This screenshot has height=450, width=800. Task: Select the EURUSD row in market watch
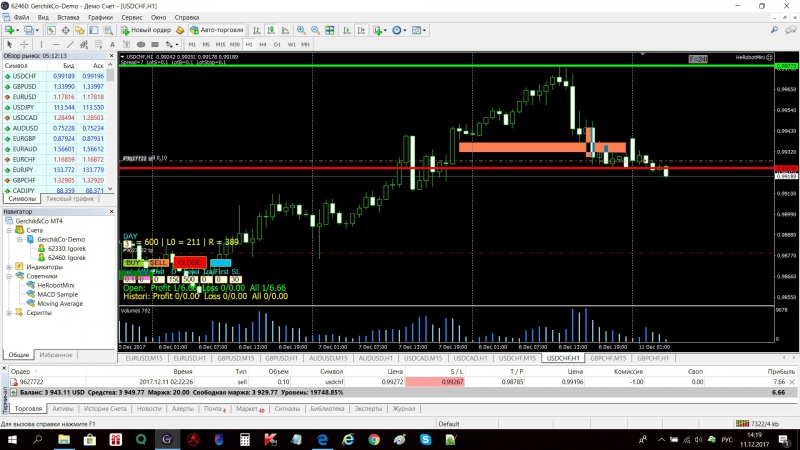[x=55, y=97]
